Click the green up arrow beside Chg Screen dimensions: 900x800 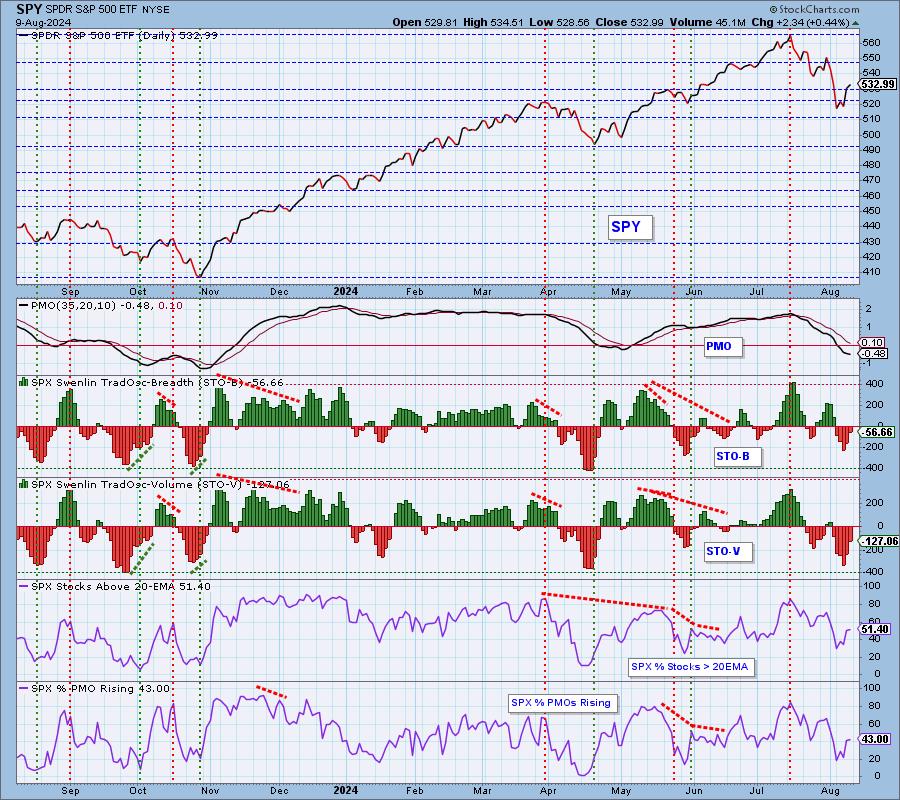[856, 23]
